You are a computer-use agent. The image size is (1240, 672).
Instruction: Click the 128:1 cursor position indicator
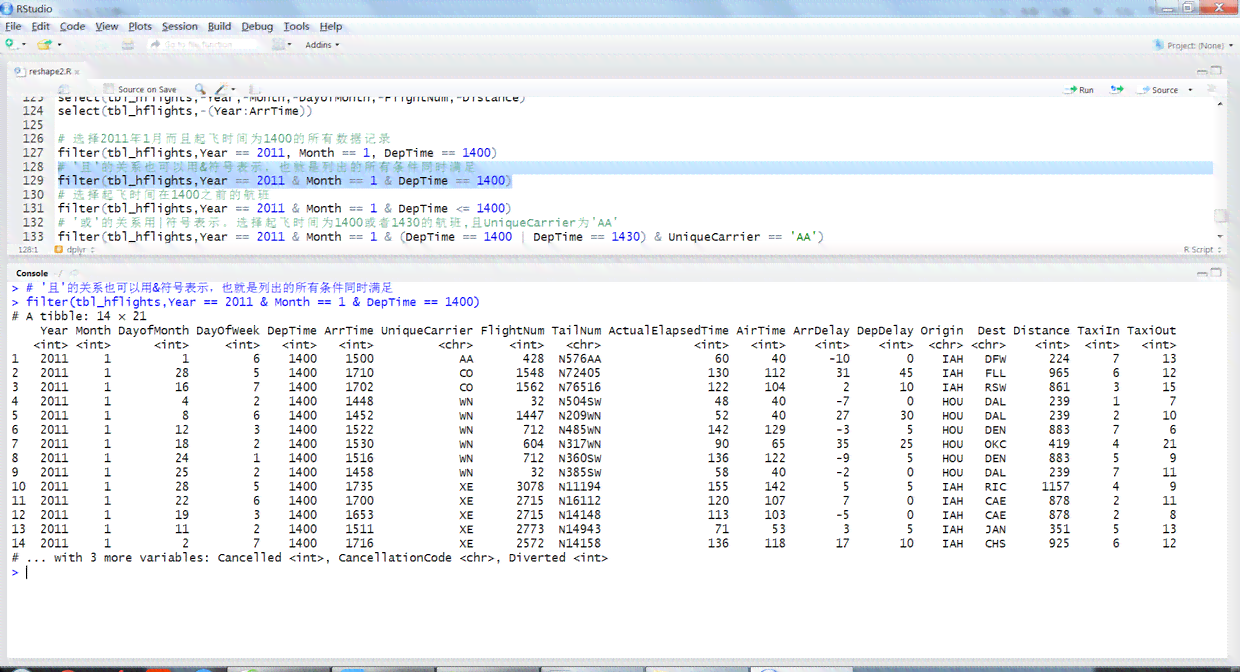pos(28,250)
